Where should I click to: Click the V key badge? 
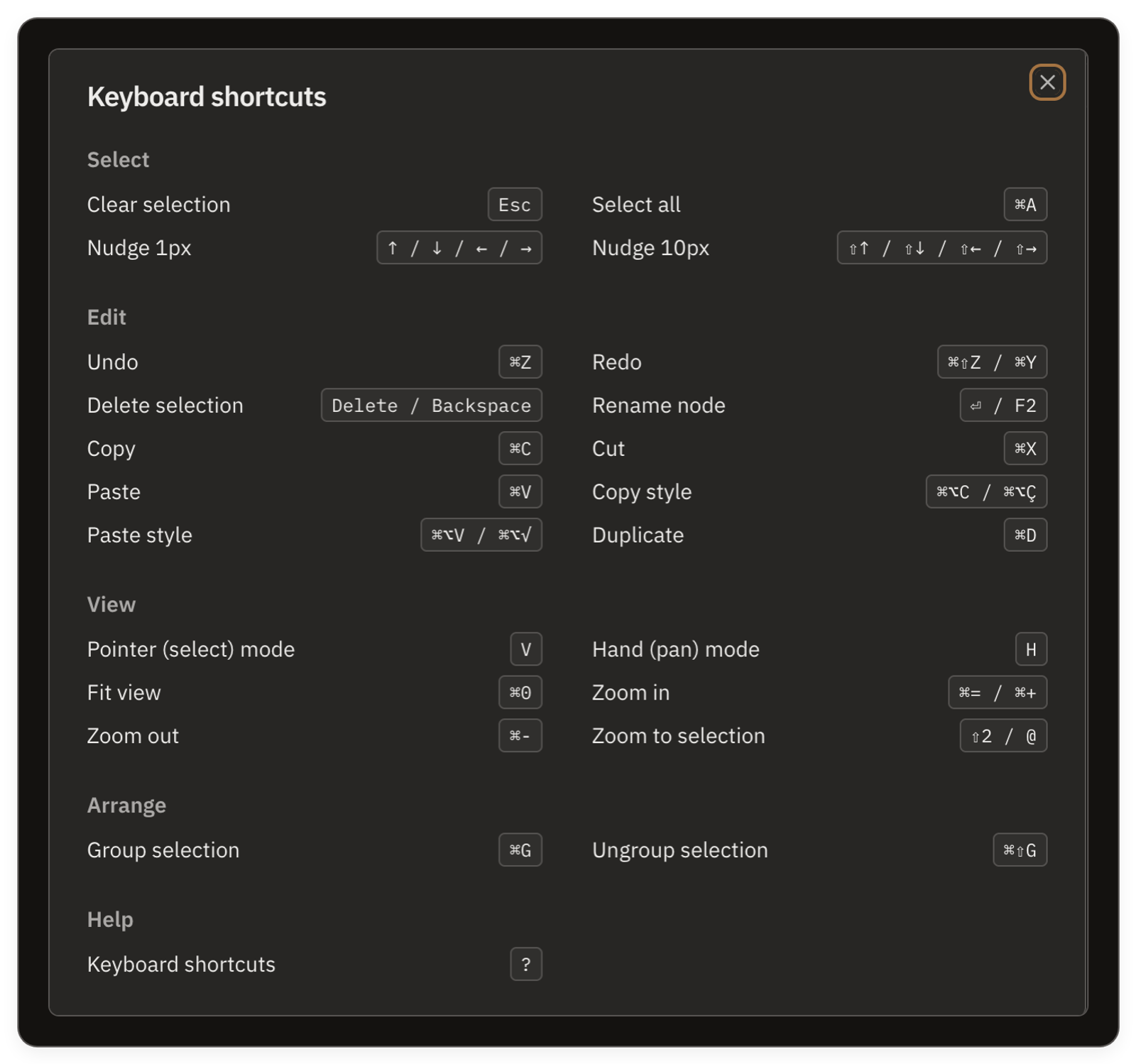[x=525, y=650]
